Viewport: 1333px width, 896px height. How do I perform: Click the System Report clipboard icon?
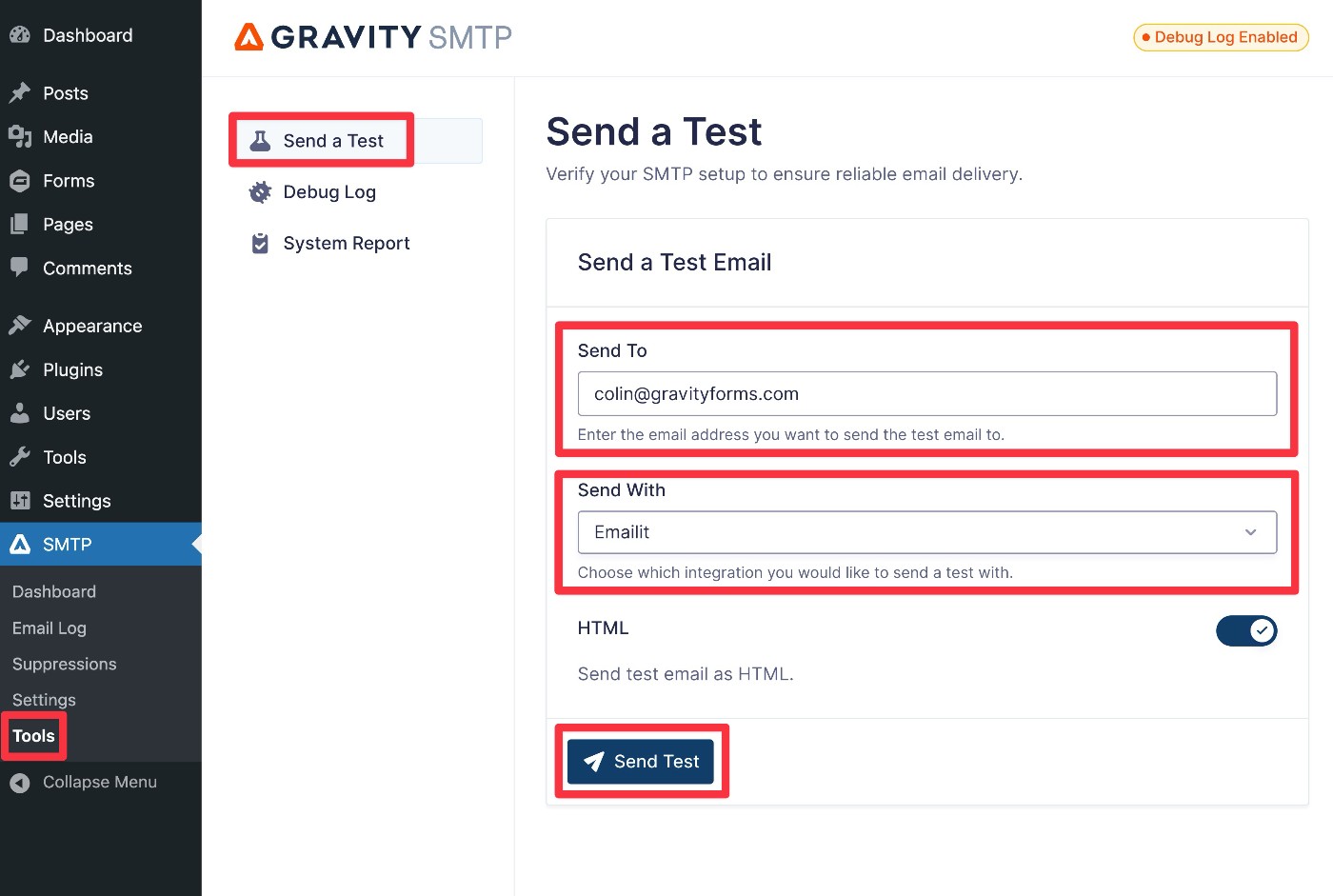[260, 244]
